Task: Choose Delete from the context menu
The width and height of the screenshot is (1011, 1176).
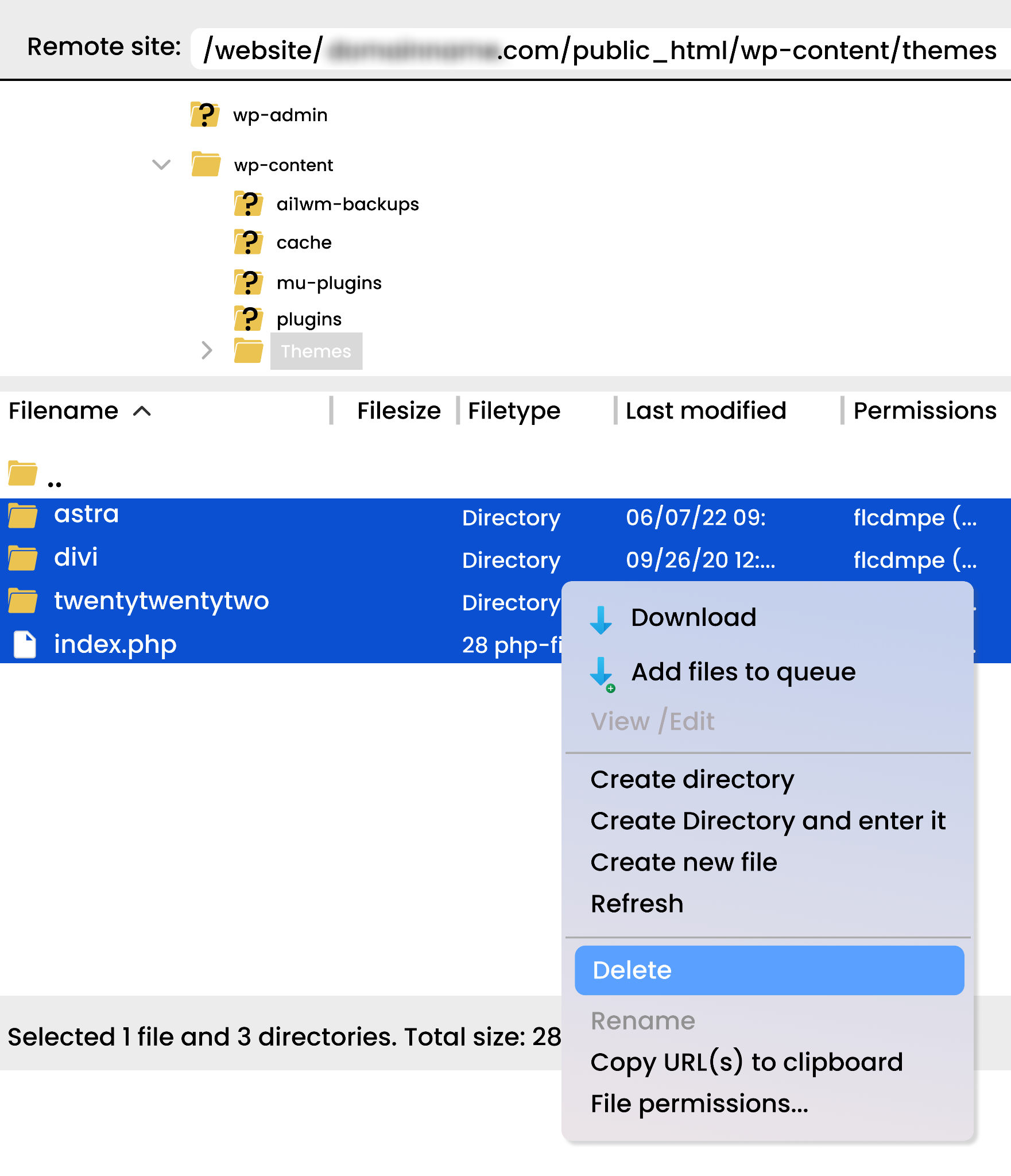Action: tap(769, 970)
